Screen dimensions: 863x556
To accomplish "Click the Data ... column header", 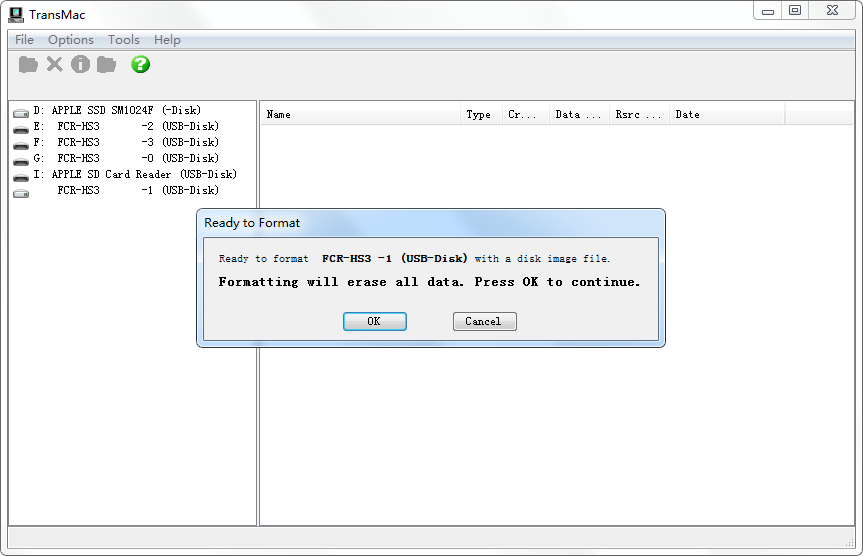I will [579, 115].
